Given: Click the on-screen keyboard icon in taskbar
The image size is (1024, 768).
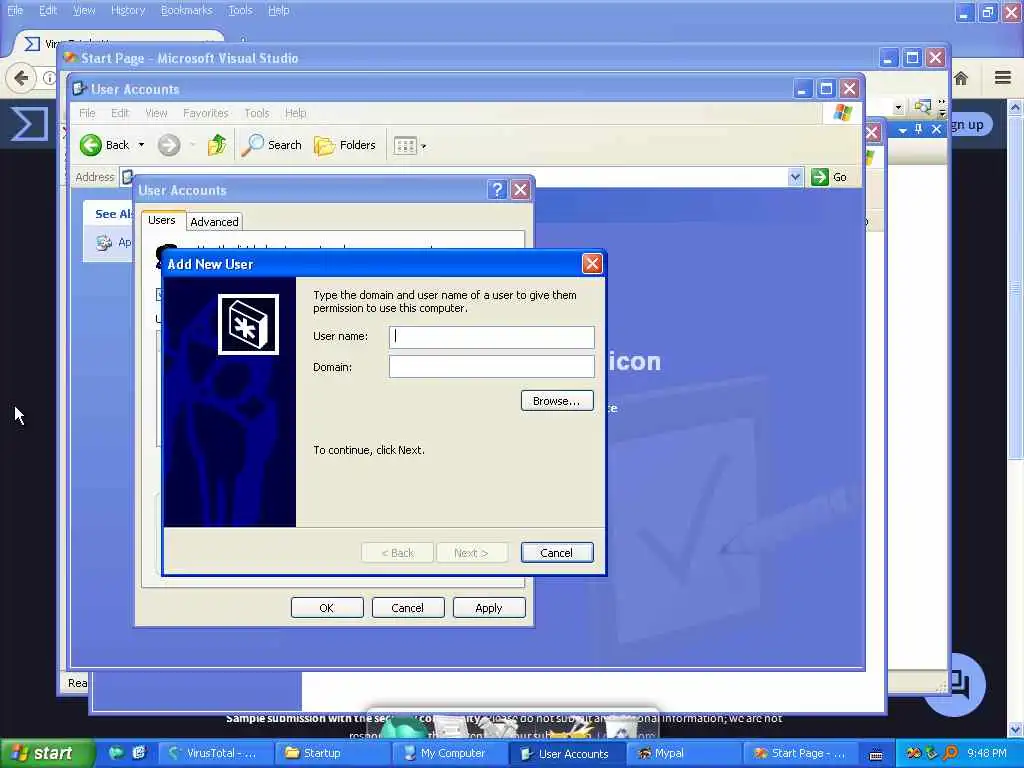Looking at the screenshot, I should click(x=876, y=754).
